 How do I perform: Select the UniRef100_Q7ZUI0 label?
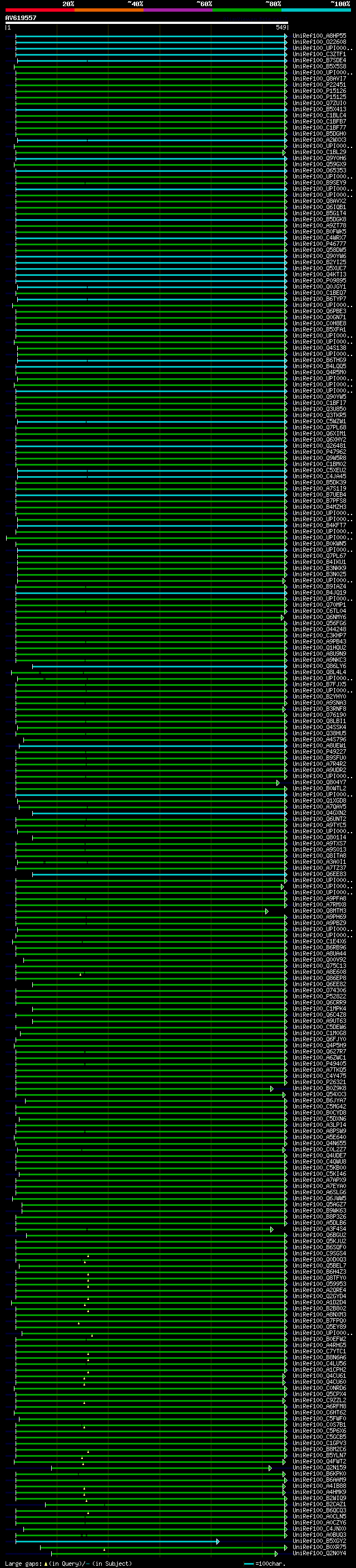[319, 103]
